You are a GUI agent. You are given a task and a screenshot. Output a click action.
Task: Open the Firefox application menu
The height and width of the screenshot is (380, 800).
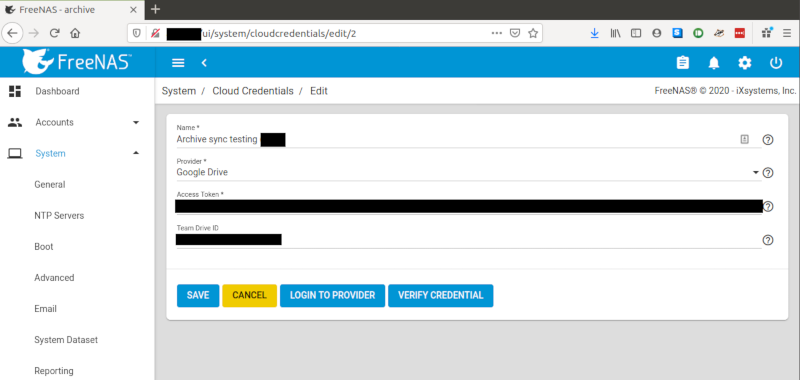[x=787, y=33]
